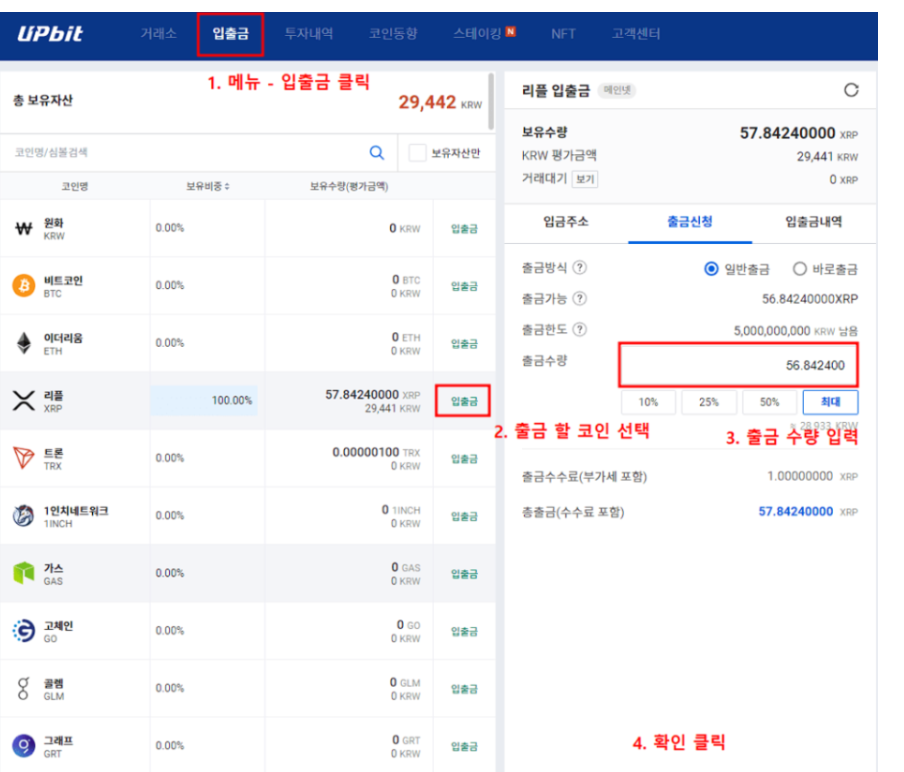Switch to the 입출금내역 tab

coord(813,222)
